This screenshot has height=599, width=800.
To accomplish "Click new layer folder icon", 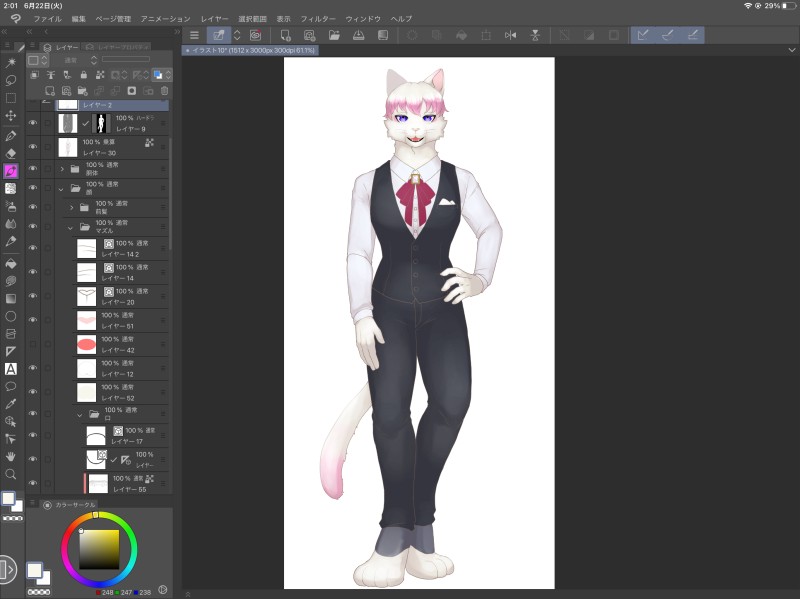I will pos(83,91).
